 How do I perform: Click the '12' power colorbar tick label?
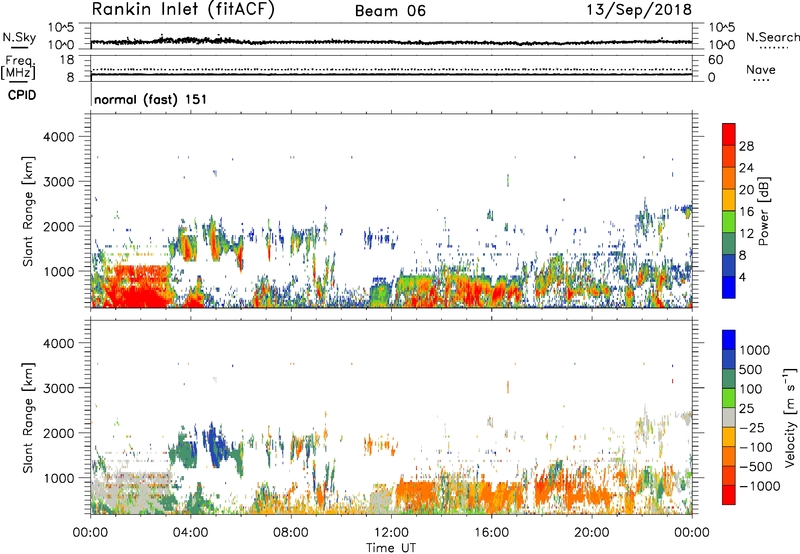coord(746,234)
